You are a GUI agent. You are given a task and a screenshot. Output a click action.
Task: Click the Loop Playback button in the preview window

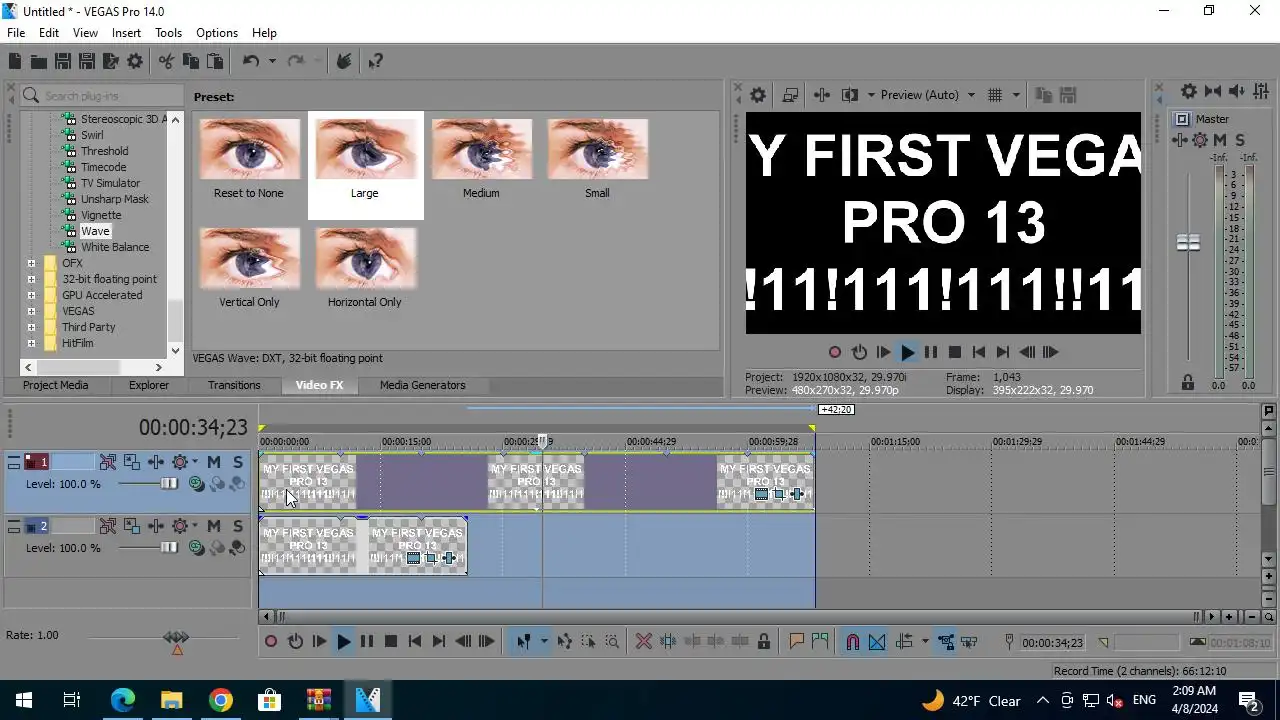[859, 352]
